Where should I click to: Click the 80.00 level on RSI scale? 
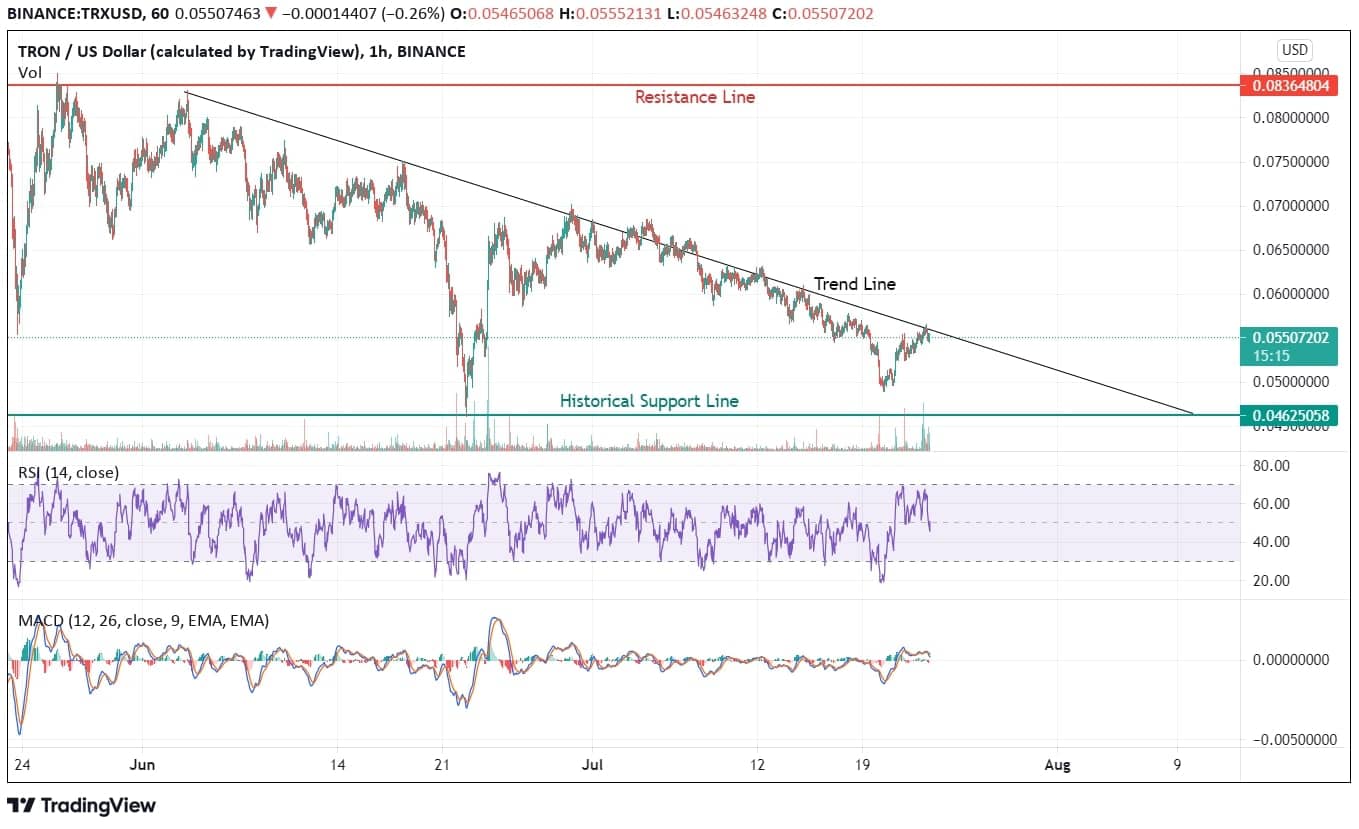coord(1271,466)
